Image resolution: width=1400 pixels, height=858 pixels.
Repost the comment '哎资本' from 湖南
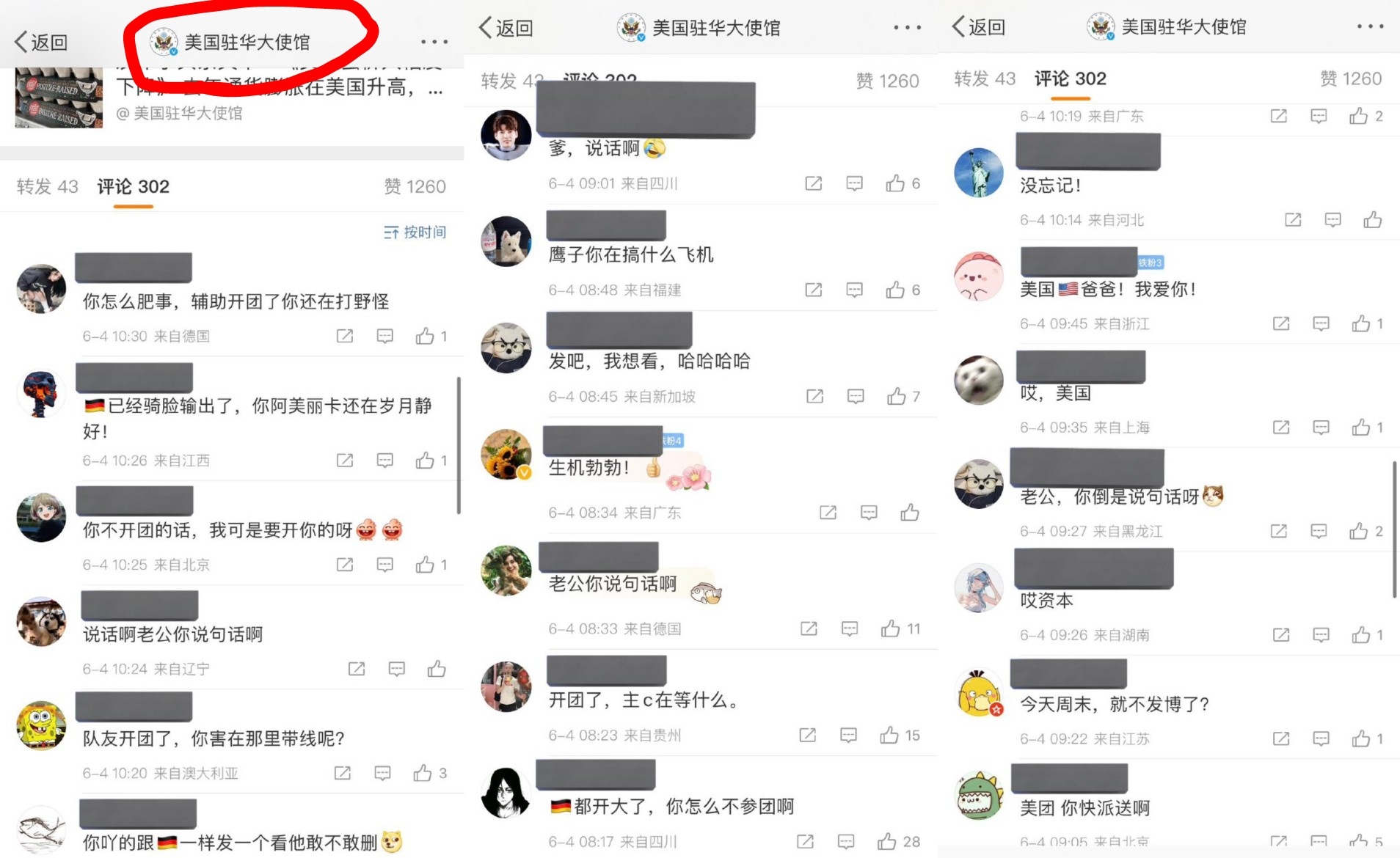(x=1281, y=634)
